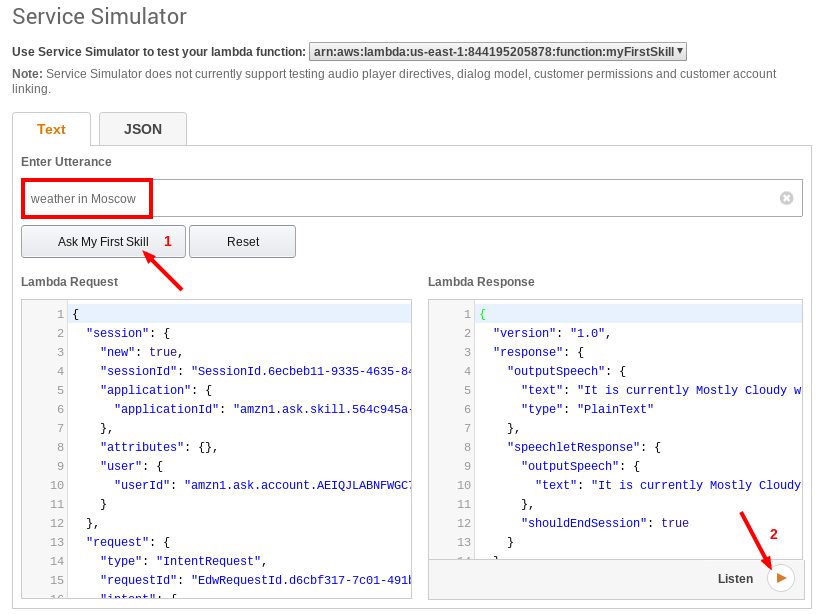Click the "requestId" line in request
Viewport: 819px width, 616px height.
255,580
